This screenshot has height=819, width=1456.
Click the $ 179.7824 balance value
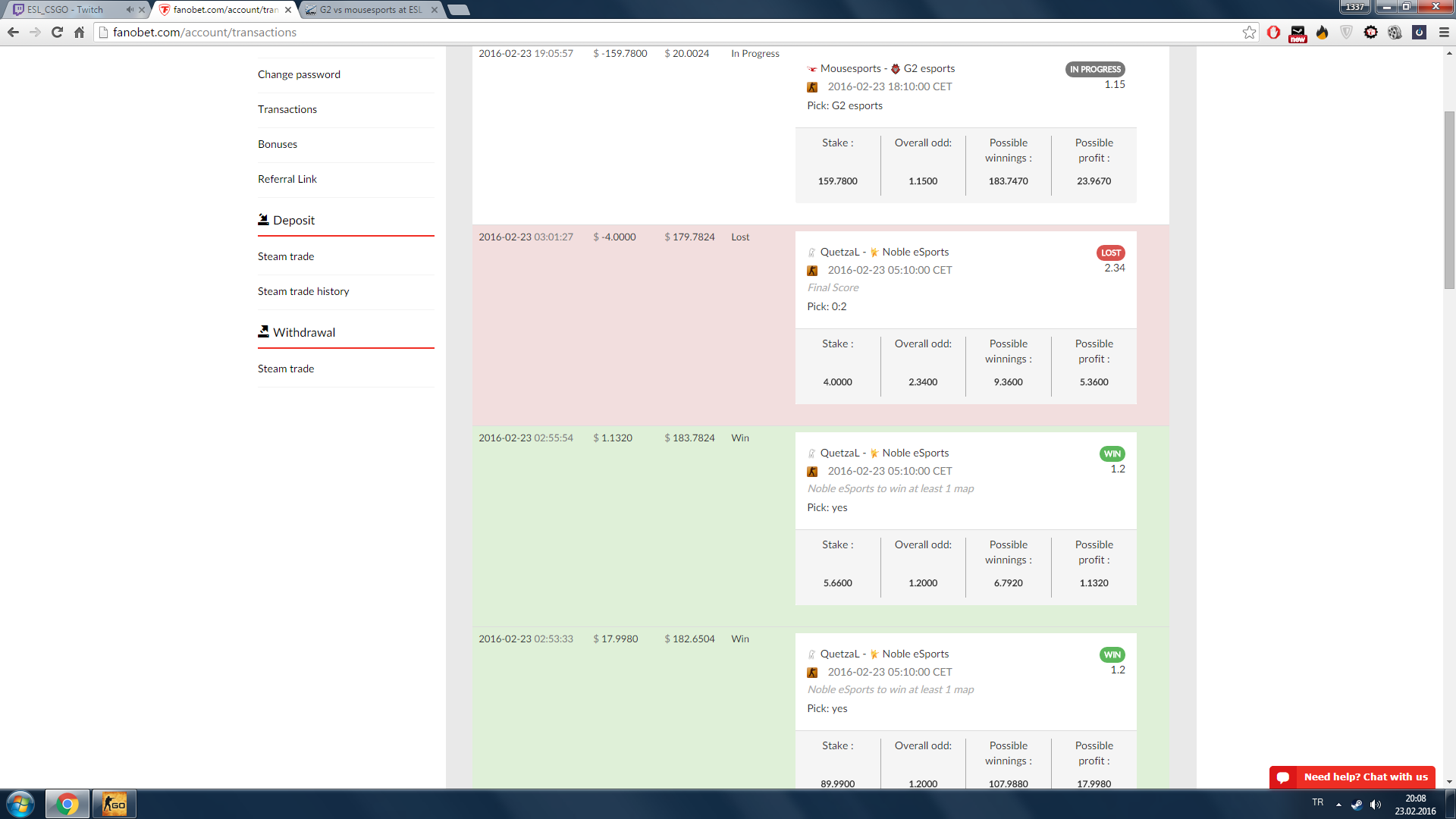[689, 237]
